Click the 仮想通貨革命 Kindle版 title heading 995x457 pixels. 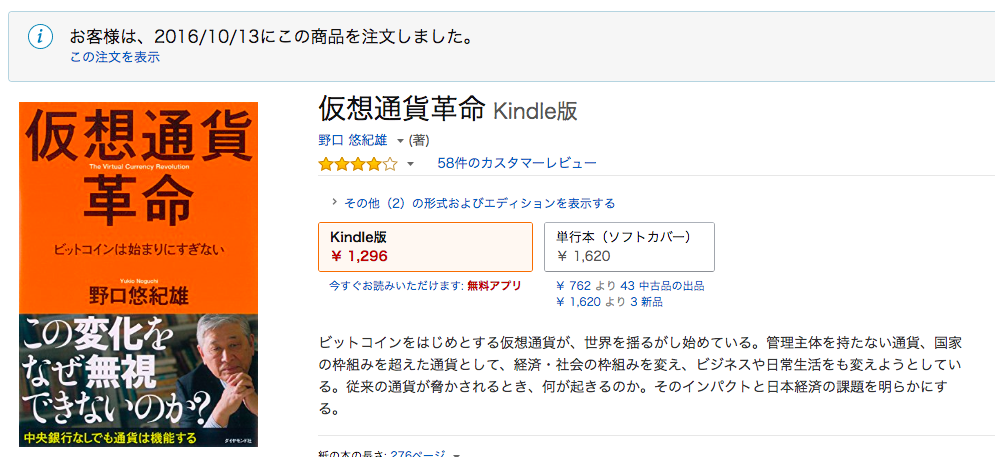click(447, 110)
